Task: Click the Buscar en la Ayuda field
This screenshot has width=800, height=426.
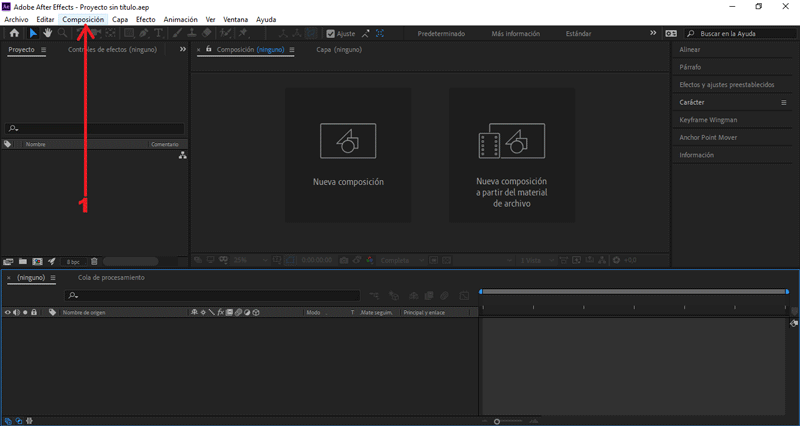Action: [742, 33]
